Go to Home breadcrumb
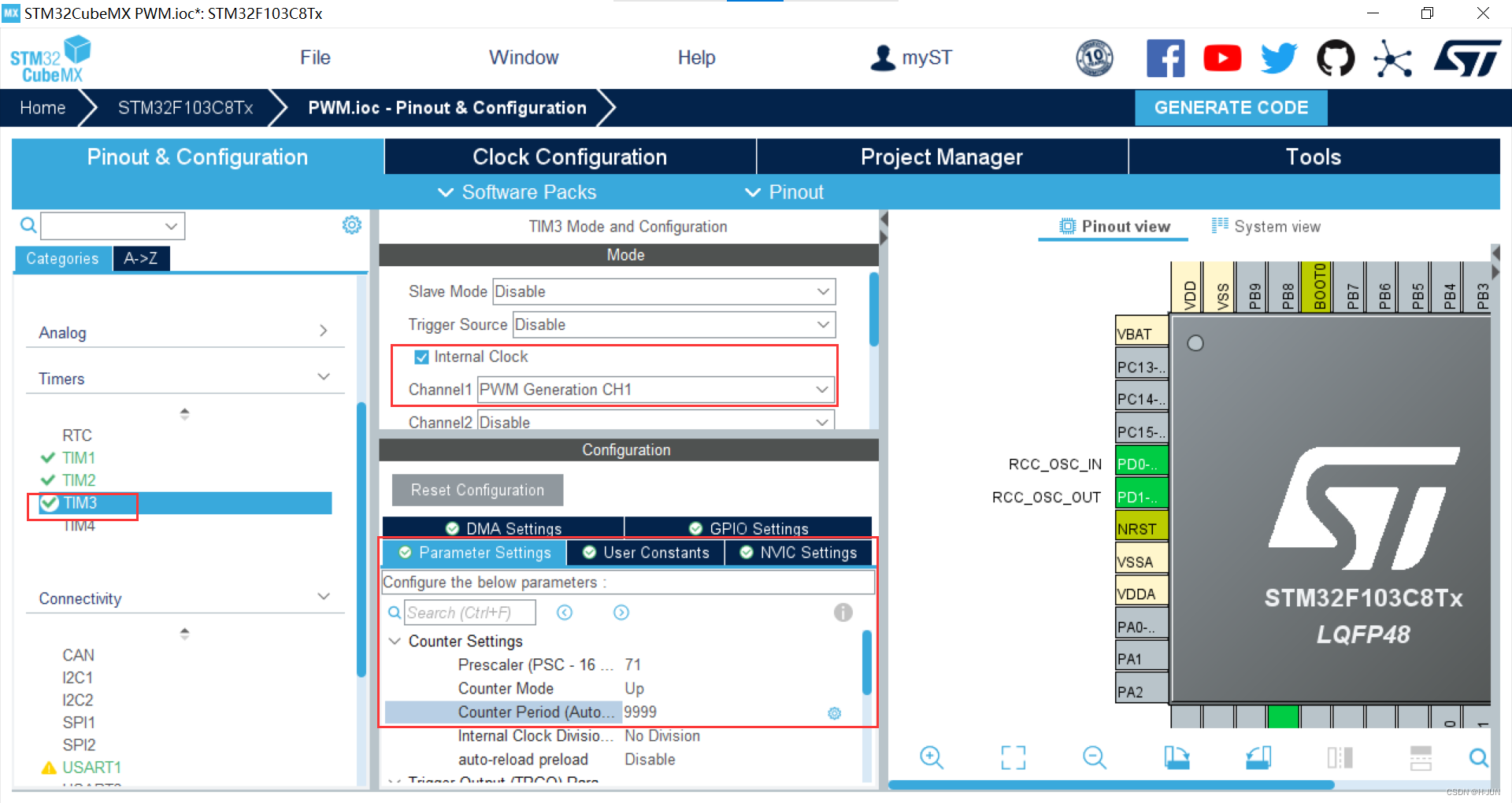The width and height of the screenshot is (1512, 803). [43, 108]
